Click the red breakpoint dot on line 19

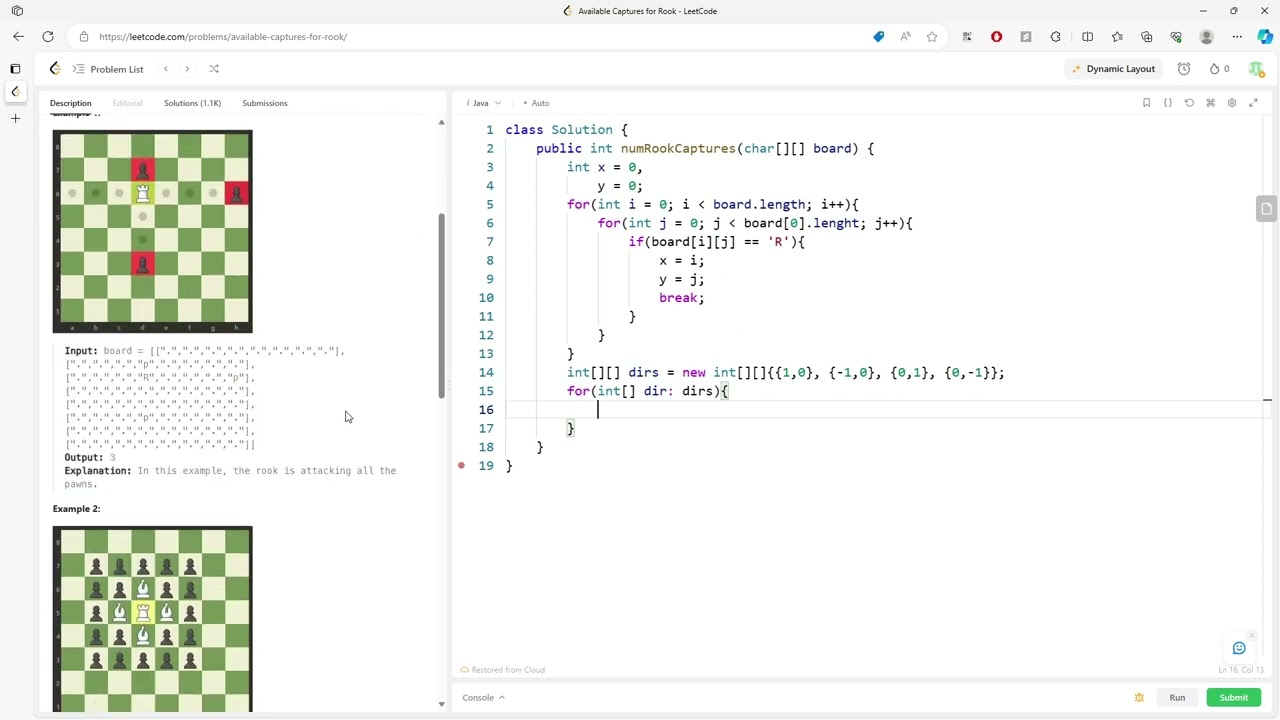point(461,466)
